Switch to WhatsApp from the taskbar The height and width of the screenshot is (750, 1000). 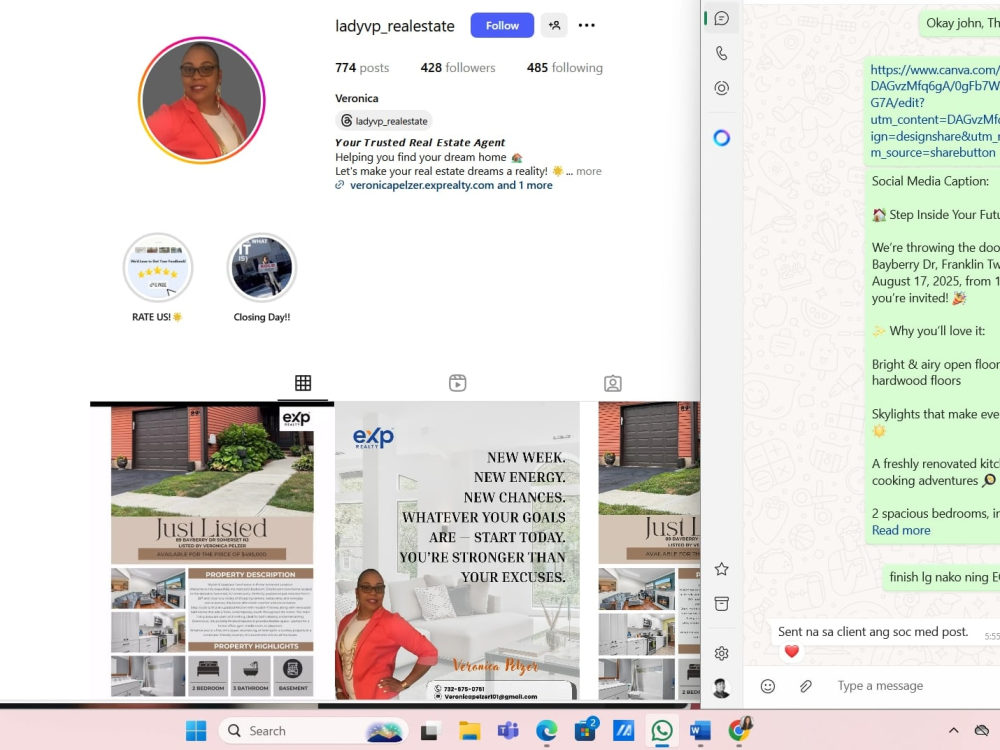661,731
